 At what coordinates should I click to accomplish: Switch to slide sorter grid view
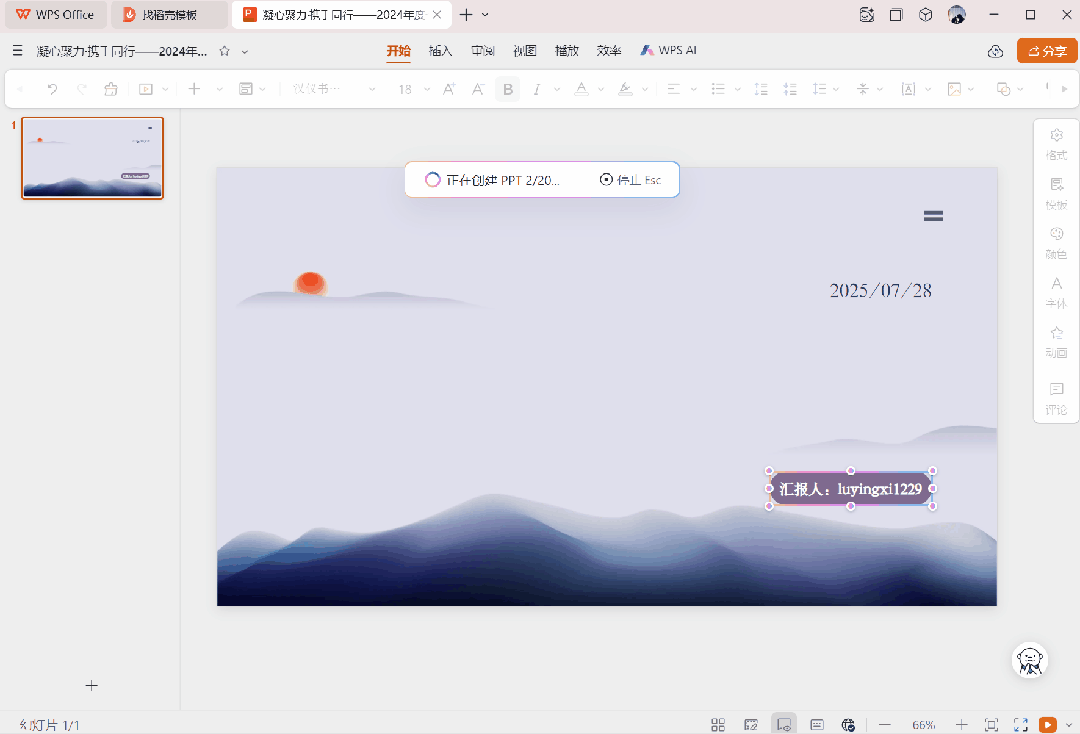click(718, 725)
